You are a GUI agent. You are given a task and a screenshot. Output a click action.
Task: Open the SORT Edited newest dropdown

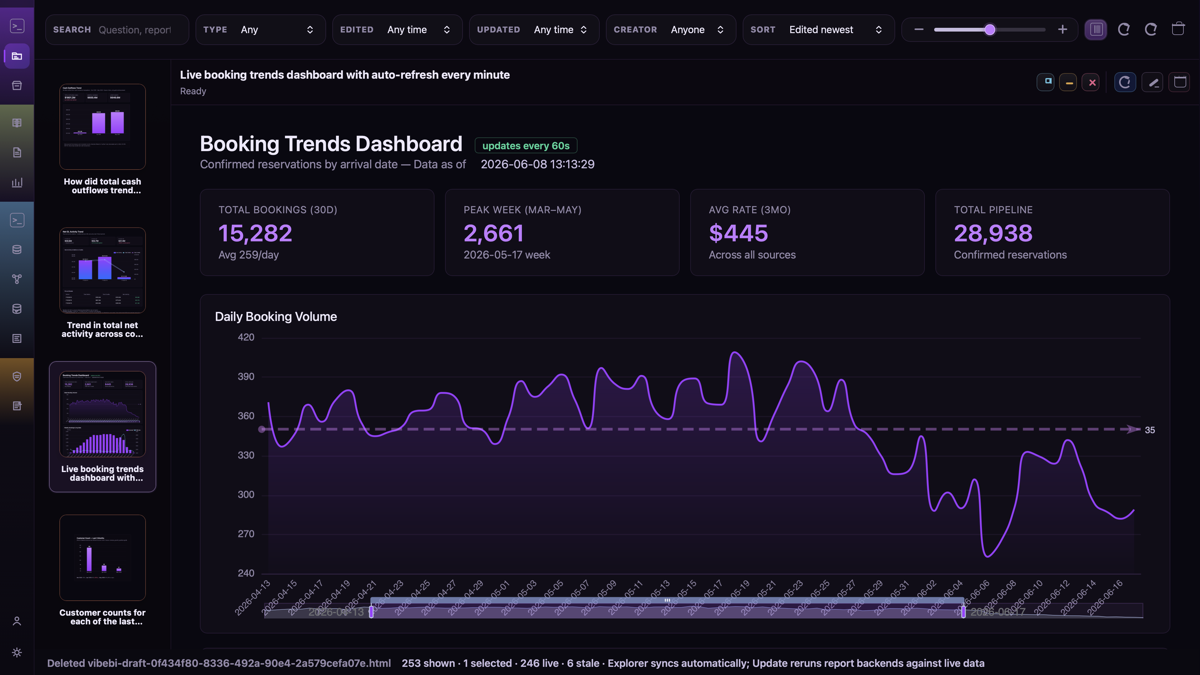819,30
